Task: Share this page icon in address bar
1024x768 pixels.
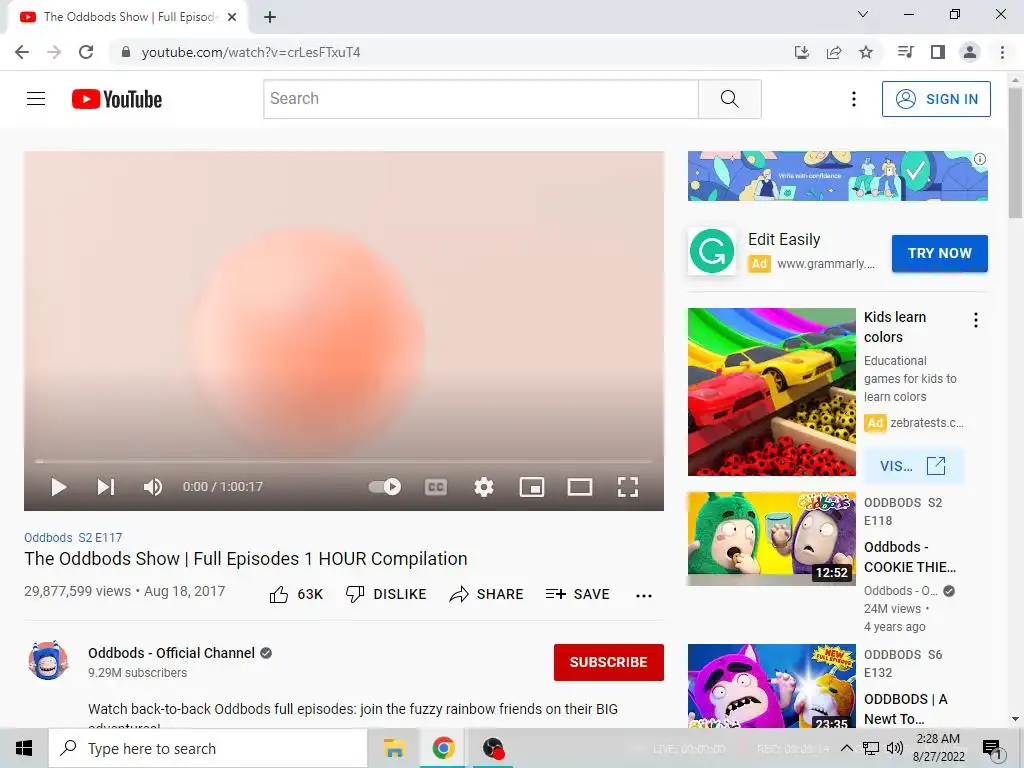Action: coord(834,52)
